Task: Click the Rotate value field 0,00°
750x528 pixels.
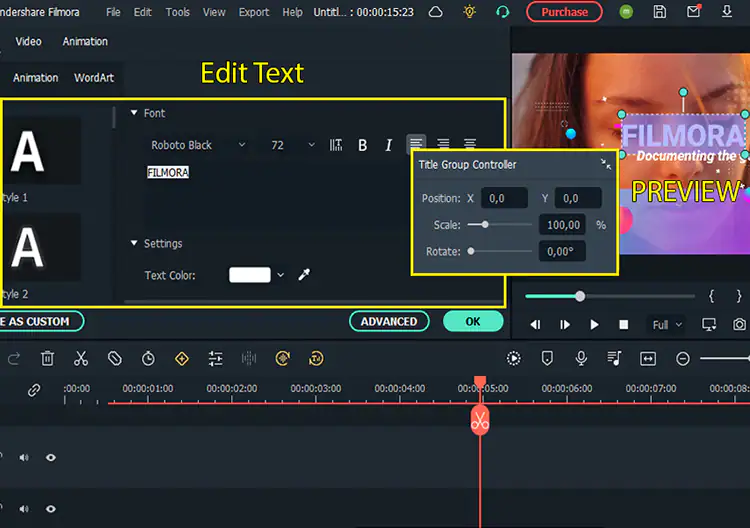Action: pos(562,251)
